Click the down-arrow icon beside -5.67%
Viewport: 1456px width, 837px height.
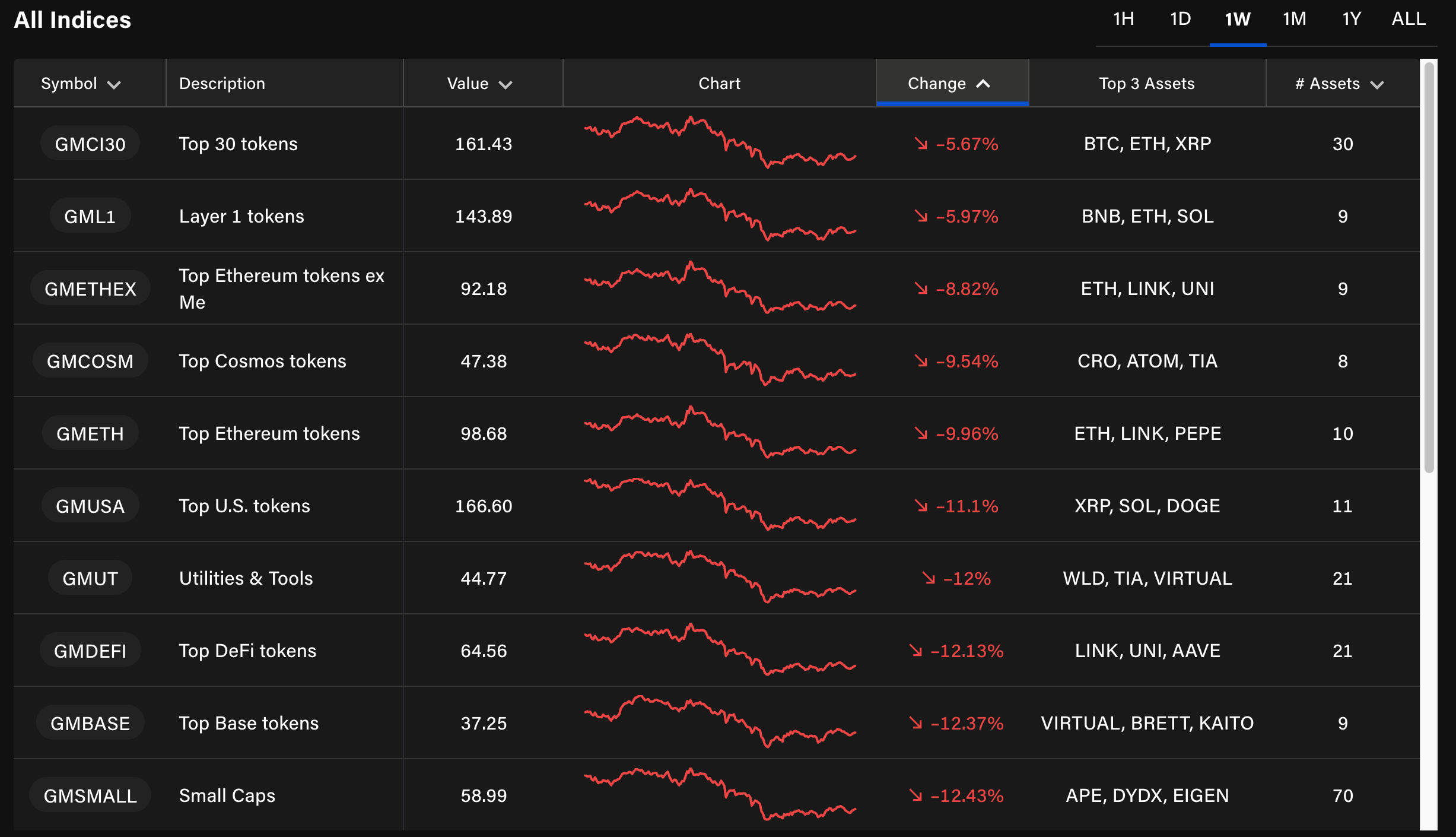(x=921, y=144)
